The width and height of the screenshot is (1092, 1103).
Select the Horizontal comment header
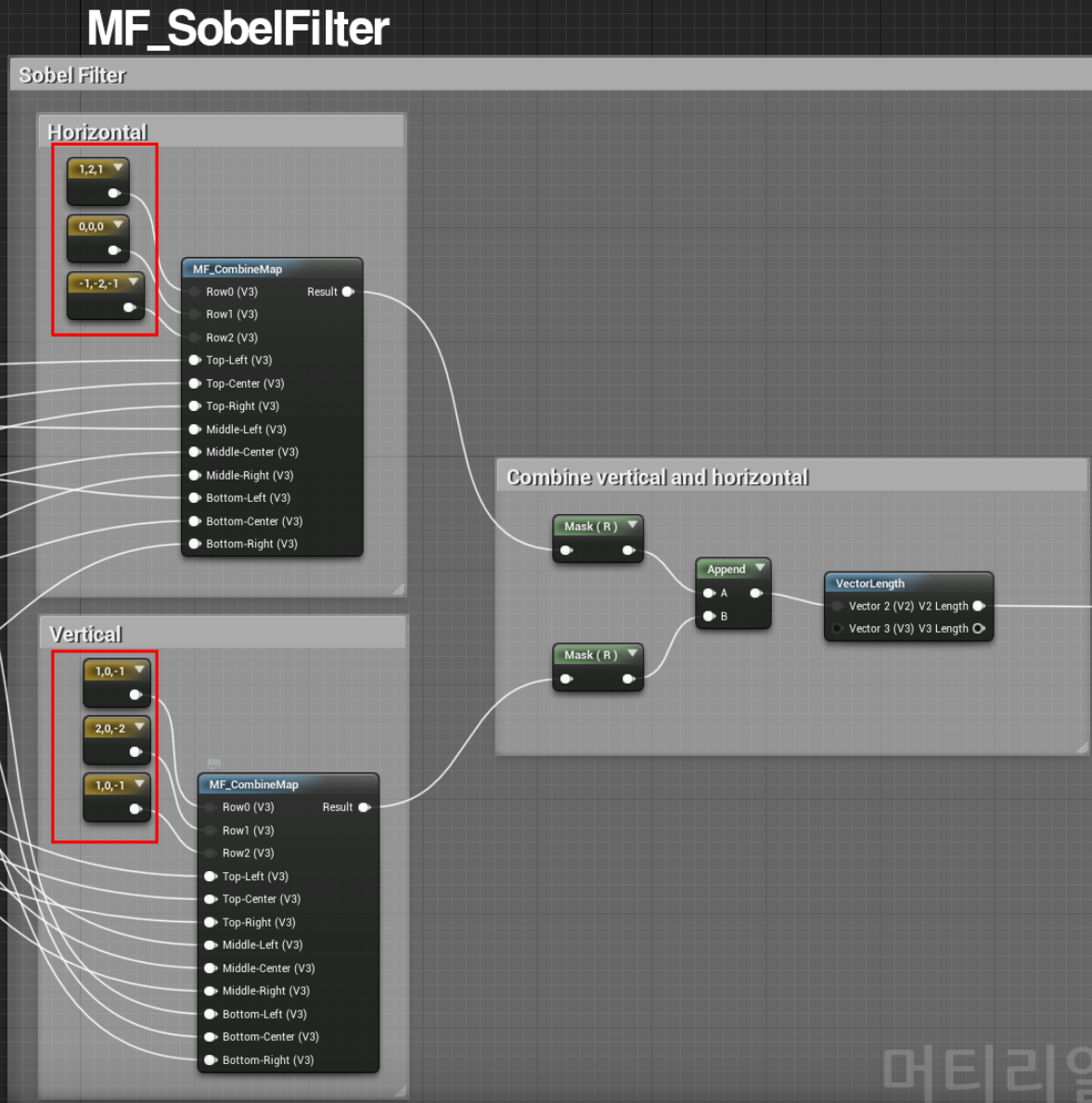tap(222, 132)
